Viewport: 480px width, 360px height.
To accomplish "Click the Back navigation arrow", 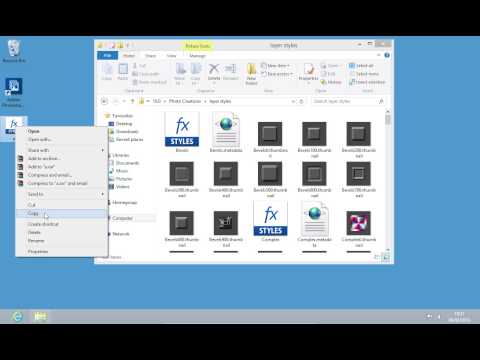I will click(104, 101).
